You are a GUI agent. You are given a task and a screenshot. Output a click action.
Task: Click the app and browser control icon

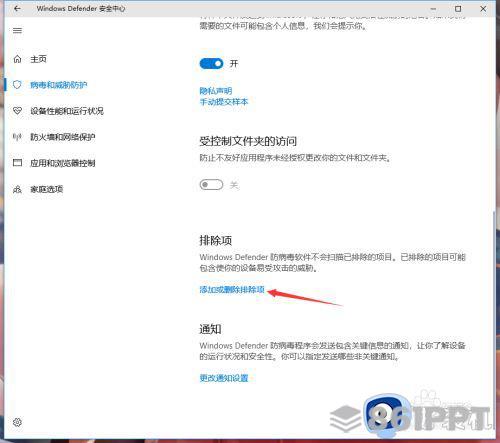(17, 163)
